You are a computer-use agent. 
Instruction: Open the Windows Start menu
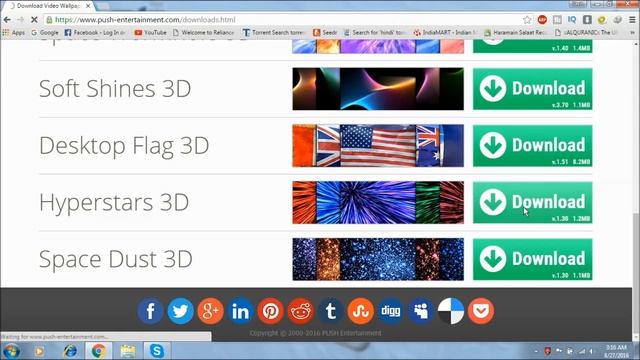tap(11, 351)
